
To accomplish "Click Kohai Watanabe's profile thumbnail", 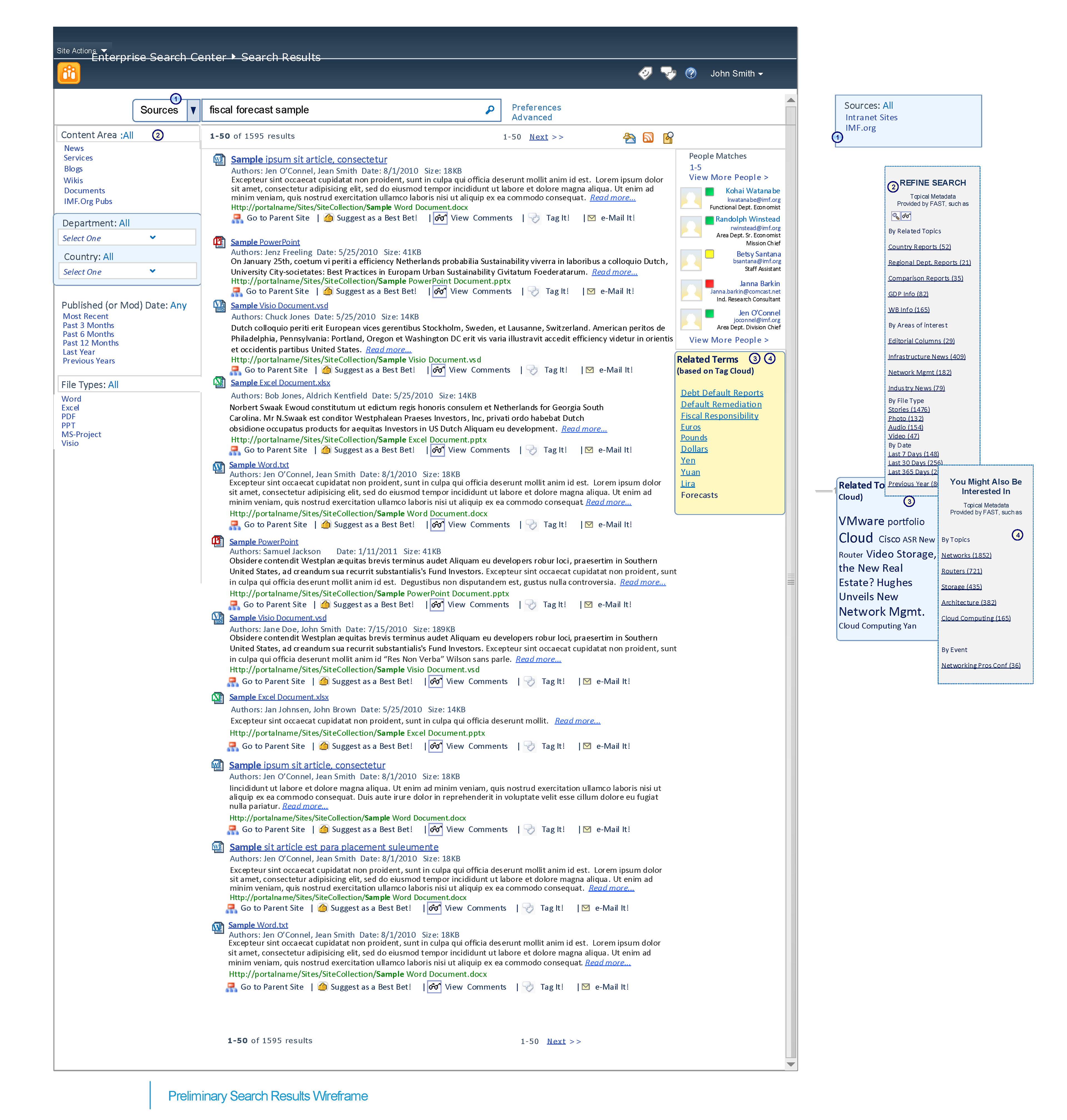I will point(690,198).
